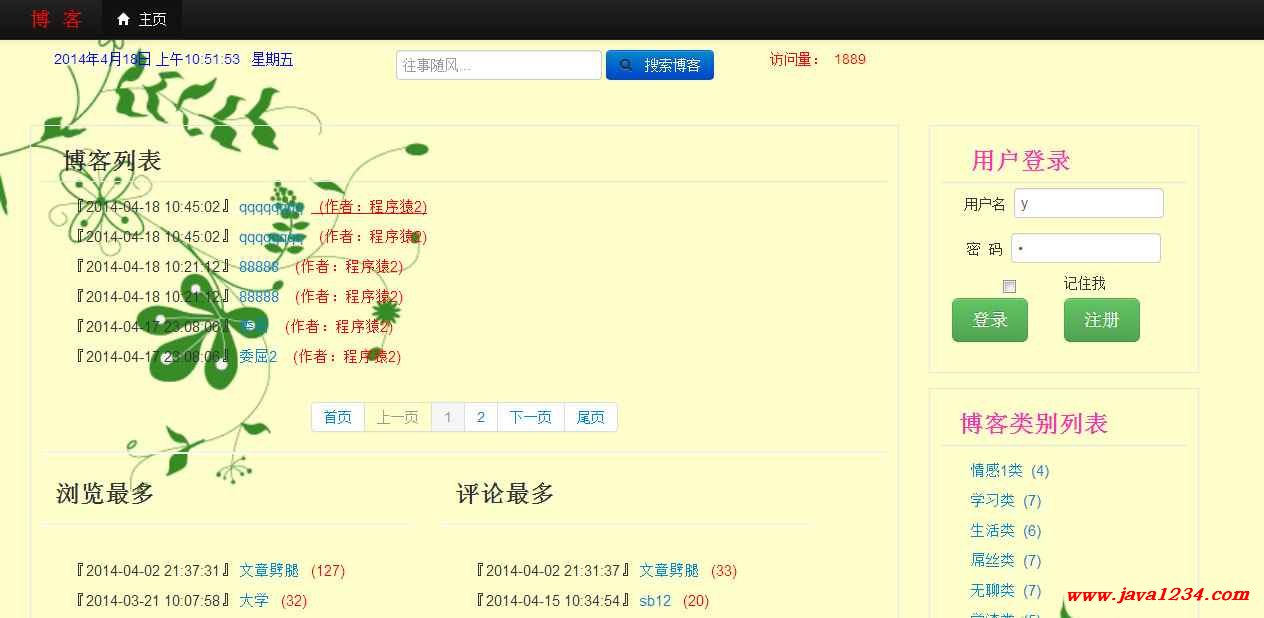Go to page 2 in pagination
This screenshot has height=618, width=1264.
point(481,417)
